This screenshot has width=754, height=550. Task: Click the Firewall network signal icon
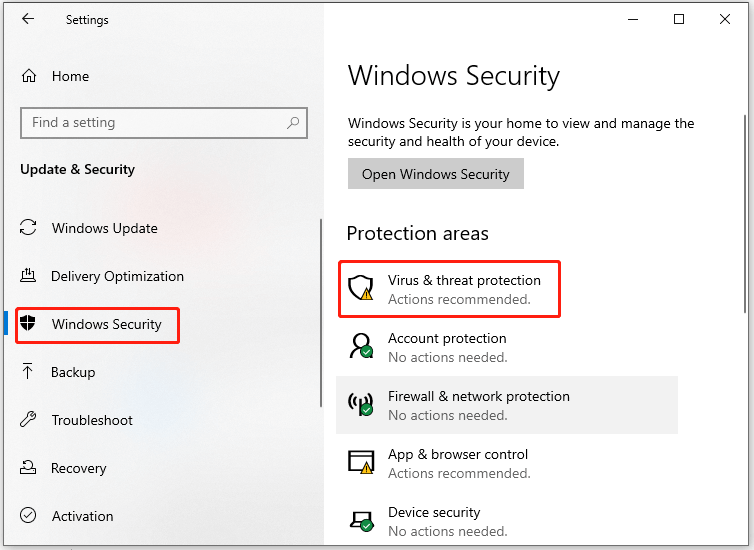[x=361, y=404]
